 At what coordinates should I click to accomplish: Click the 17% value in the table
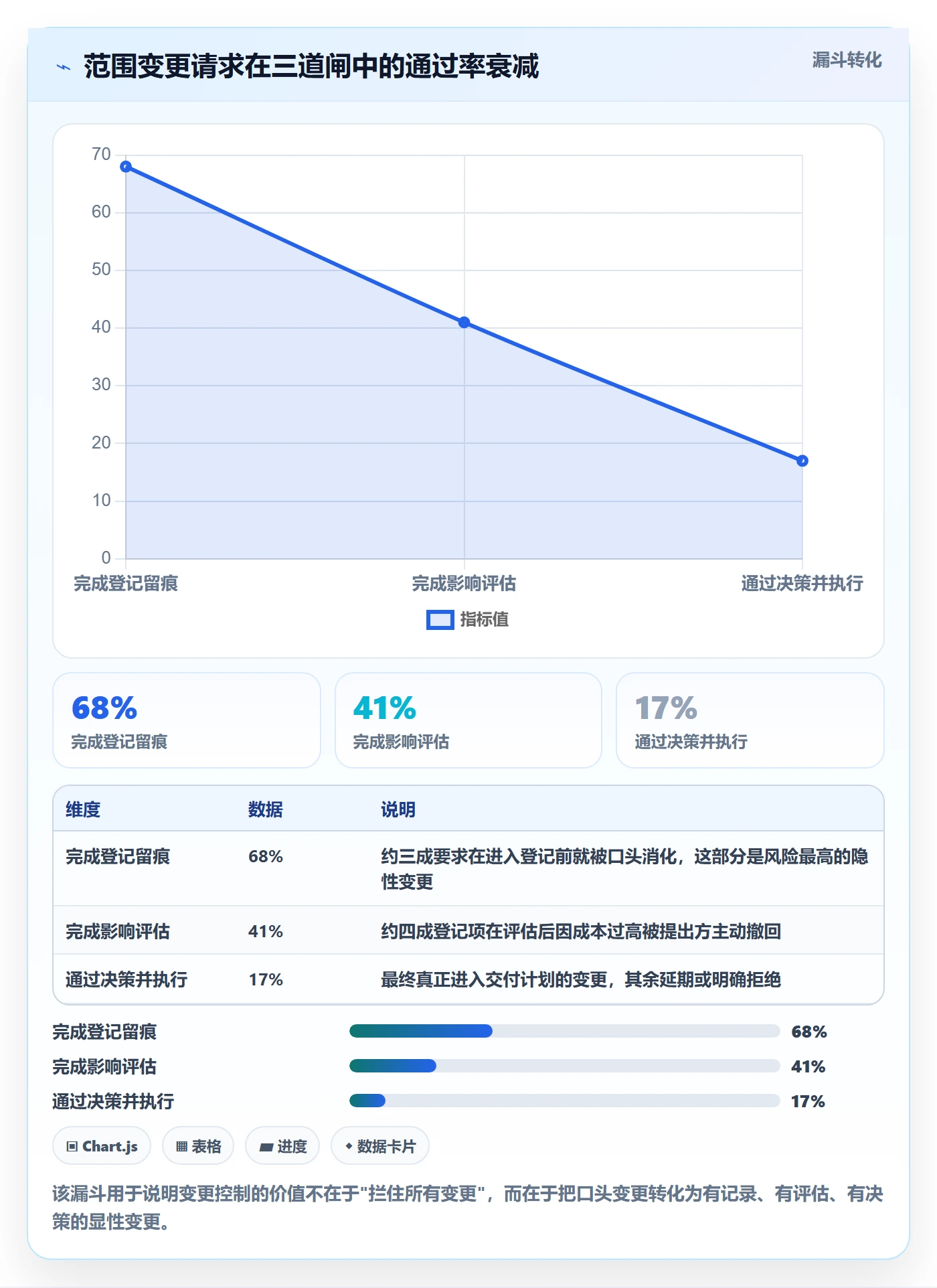[266, 979]
